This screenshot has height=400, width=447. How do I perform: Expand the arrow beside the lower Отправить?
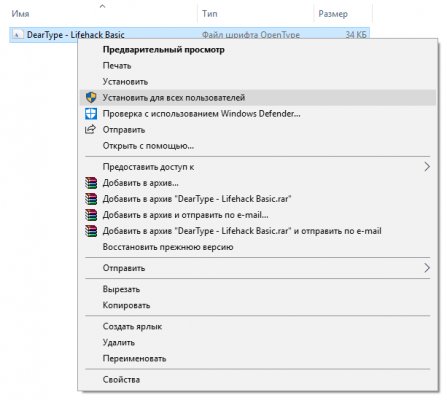[x=427, y=268]
